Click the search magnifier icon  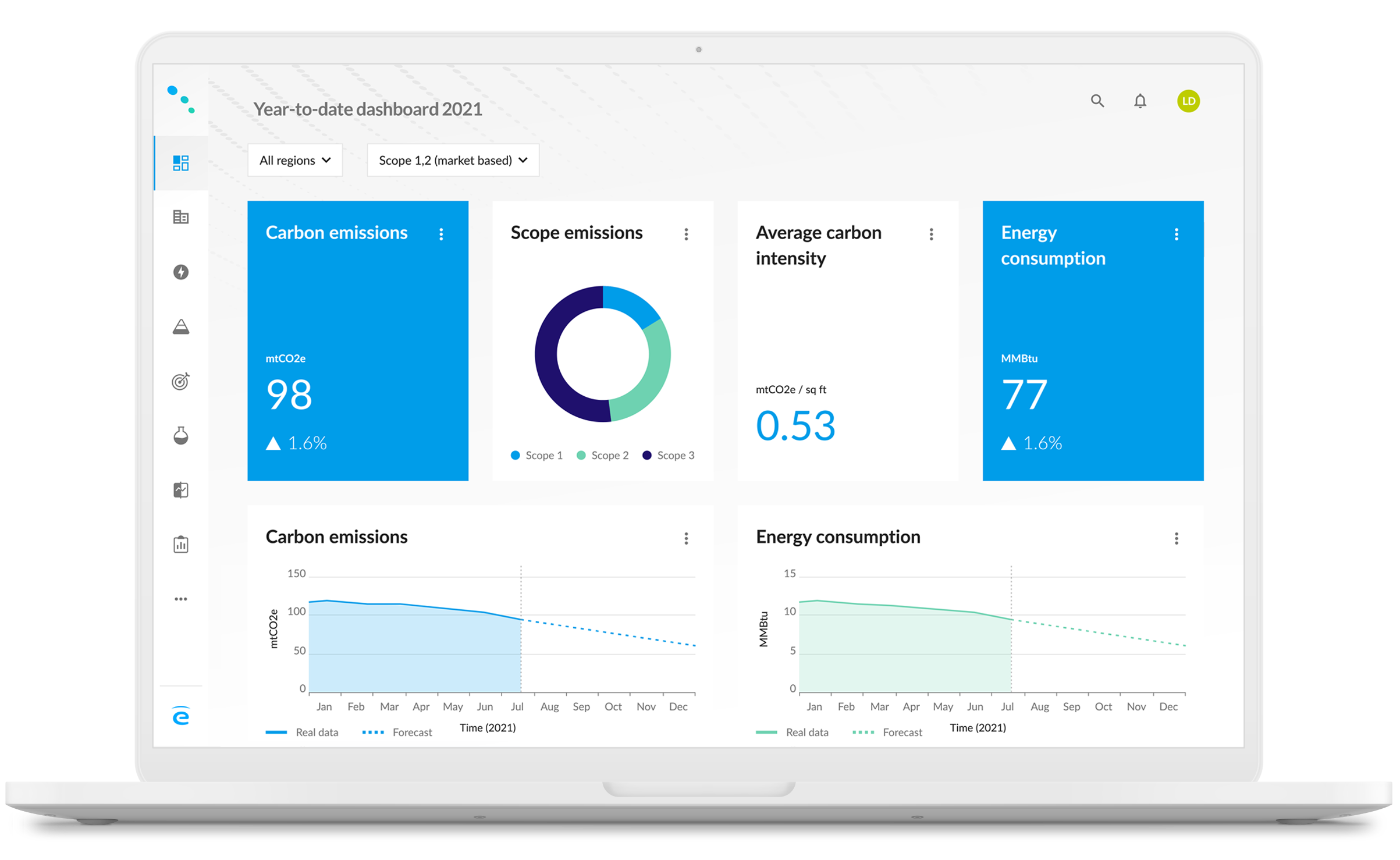pyautogui.click(x=1097, y=101)
